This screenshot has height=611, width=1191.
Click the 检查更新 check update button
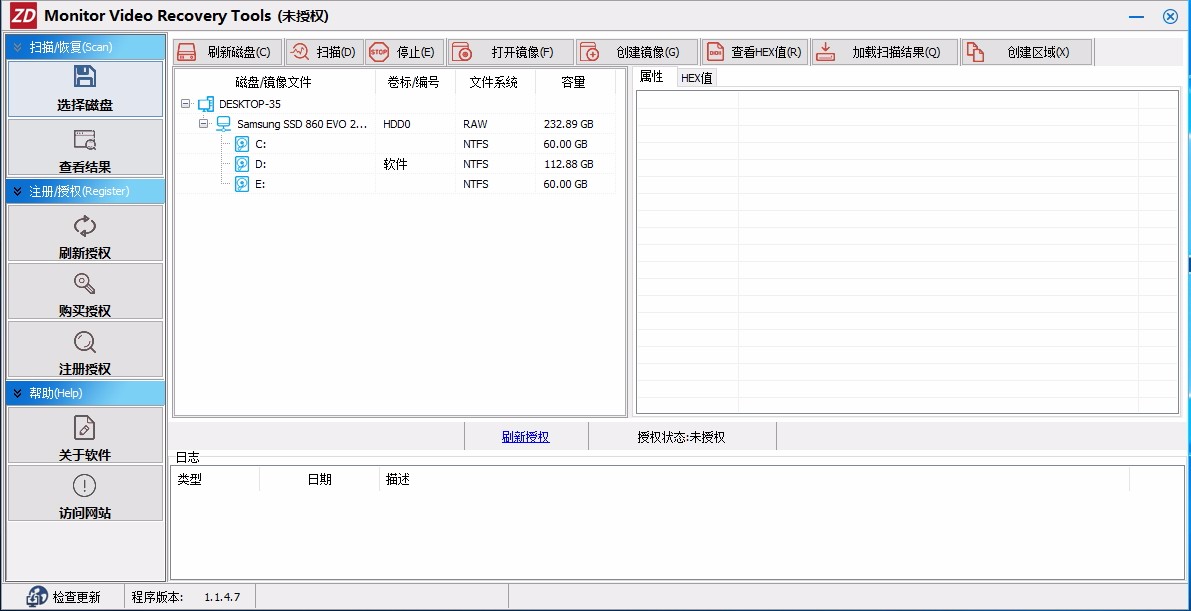(x=64, y=597)
